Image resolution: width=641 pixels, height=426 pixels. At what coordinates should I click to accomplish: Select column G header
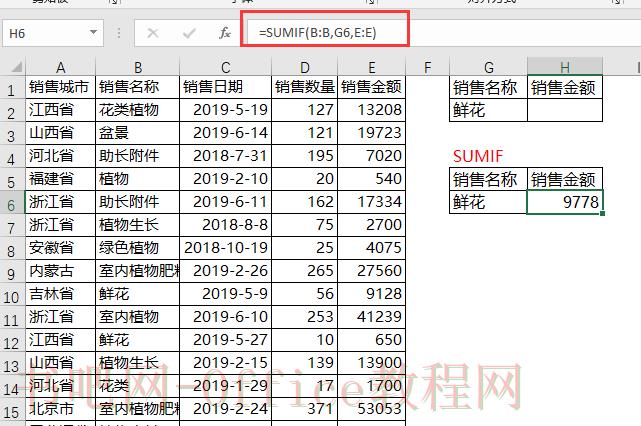[489, 67]
